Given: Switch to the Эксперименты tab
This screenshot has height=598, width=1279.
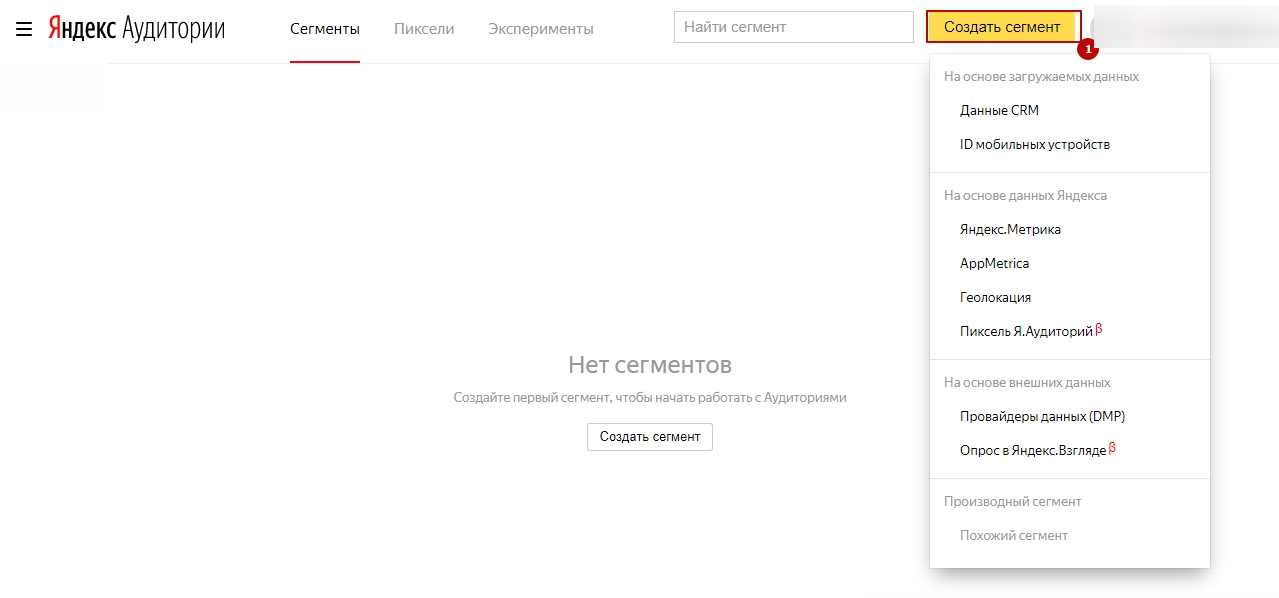Looking at the screenshot, I should tap(541, 29).
